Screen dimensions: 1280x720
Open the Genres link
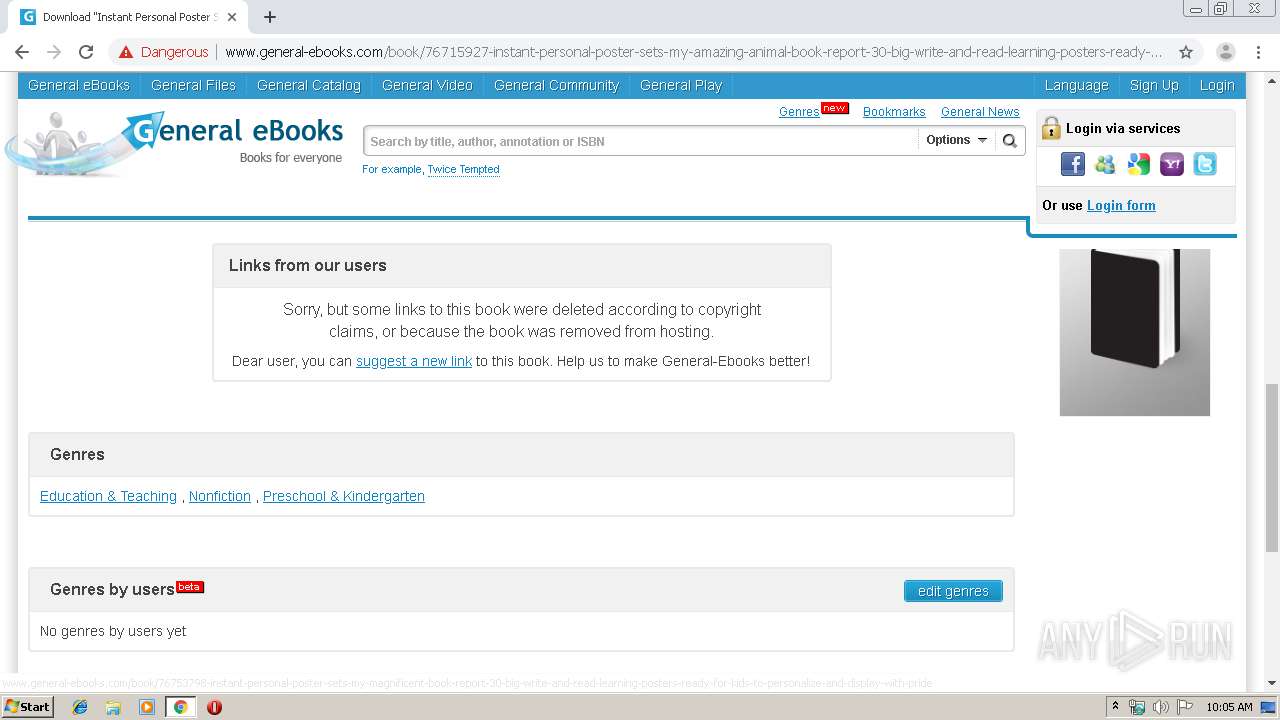click(799, 112)
